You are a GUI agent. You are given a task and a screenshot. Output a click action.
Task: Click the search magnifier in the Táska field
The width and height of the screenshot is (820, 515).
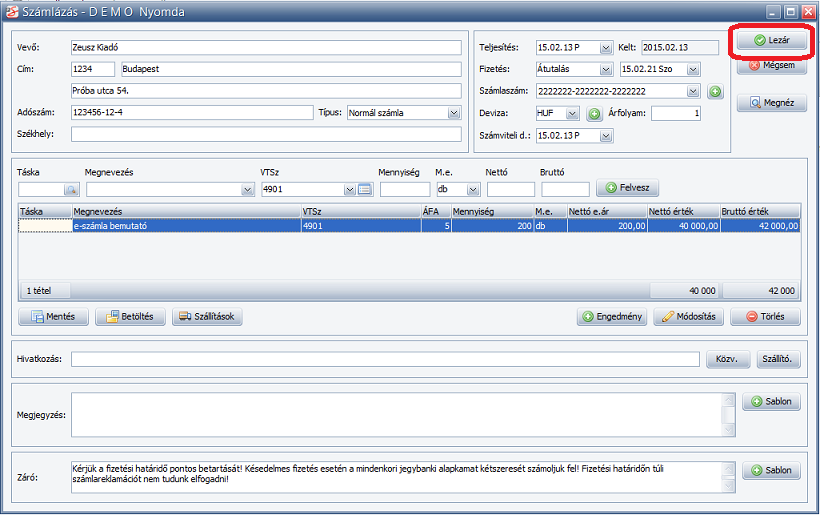pos(71,189)
